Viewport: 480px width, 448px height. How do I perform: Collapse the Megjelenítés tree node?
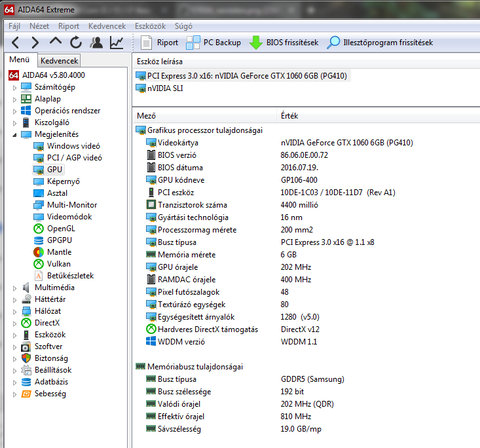pos(14,135)
